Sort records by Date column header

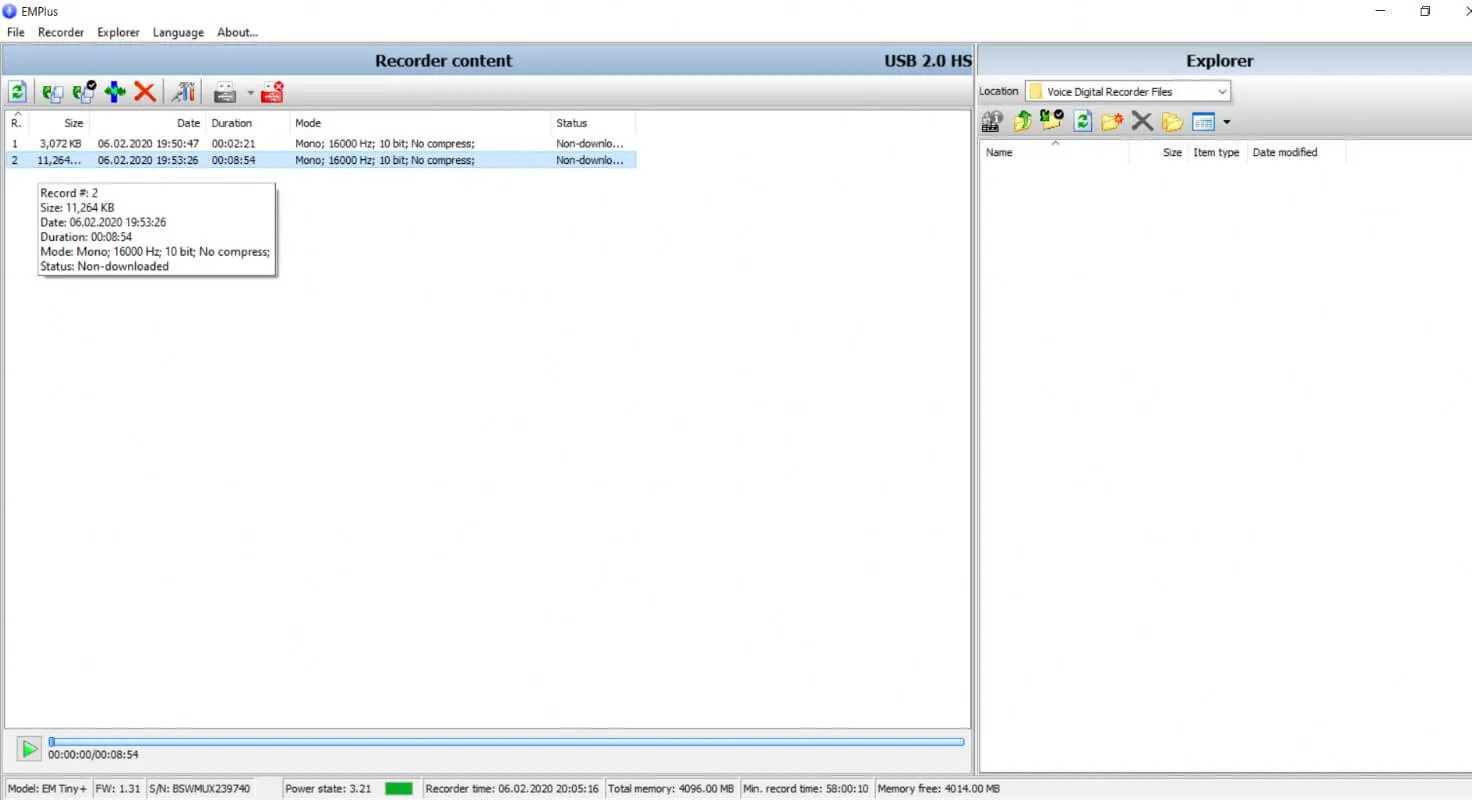(x=148, y=123)
